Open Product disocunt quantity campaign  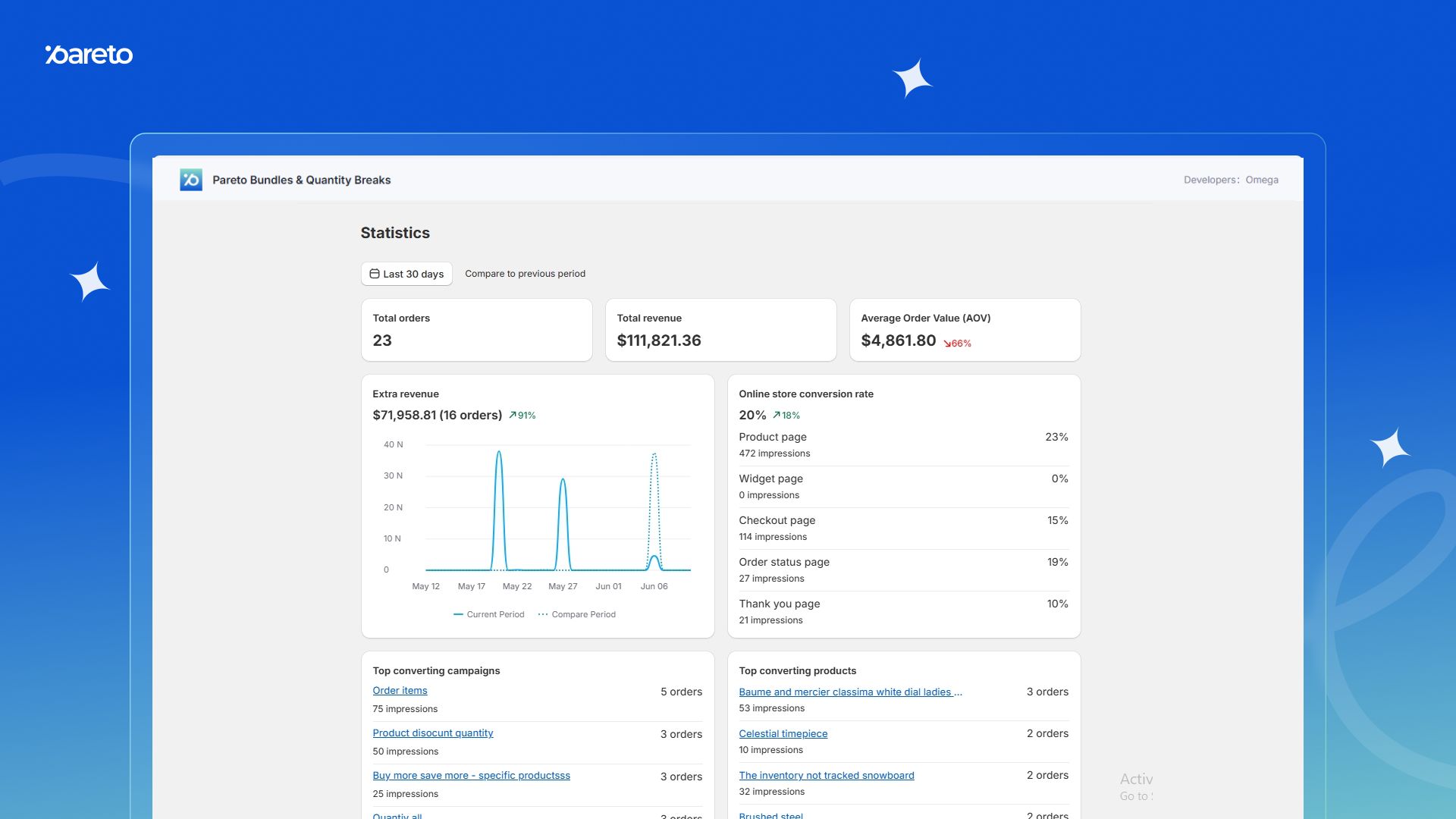(432, 733)
